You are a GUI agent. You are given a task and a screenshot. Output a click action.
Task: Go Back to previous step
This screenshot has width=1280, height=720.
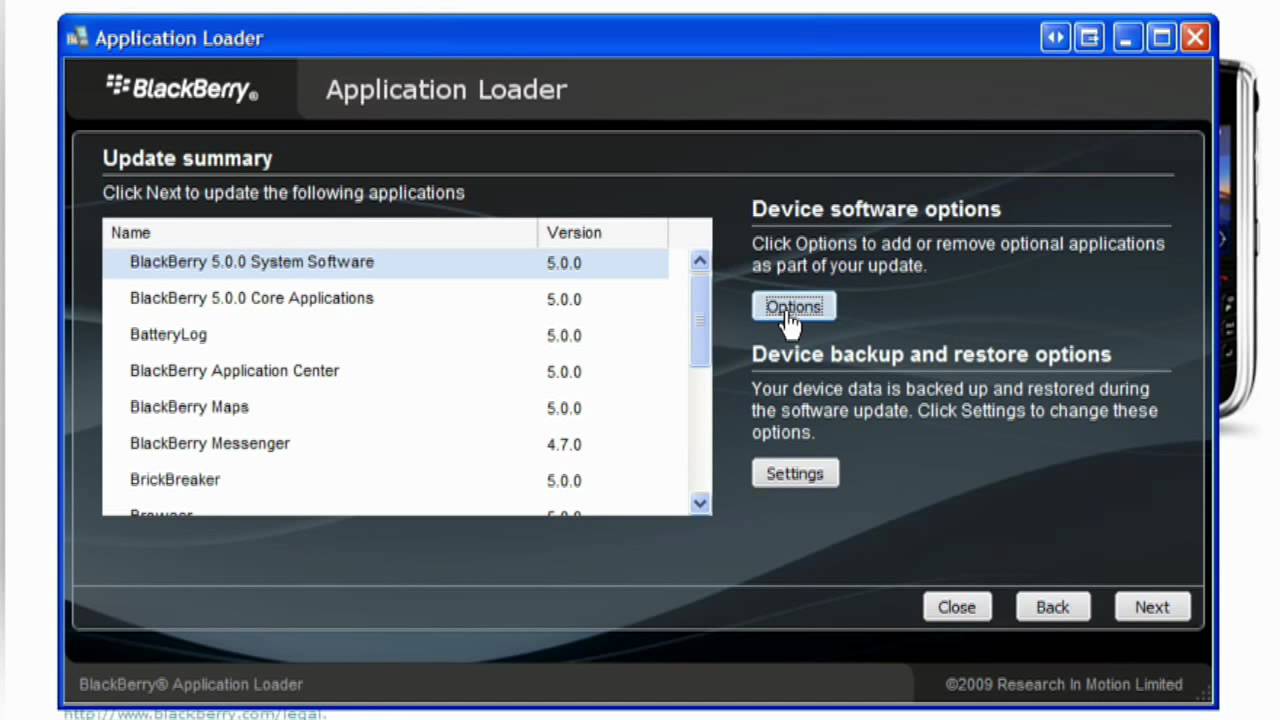(x=1053, y=607)
